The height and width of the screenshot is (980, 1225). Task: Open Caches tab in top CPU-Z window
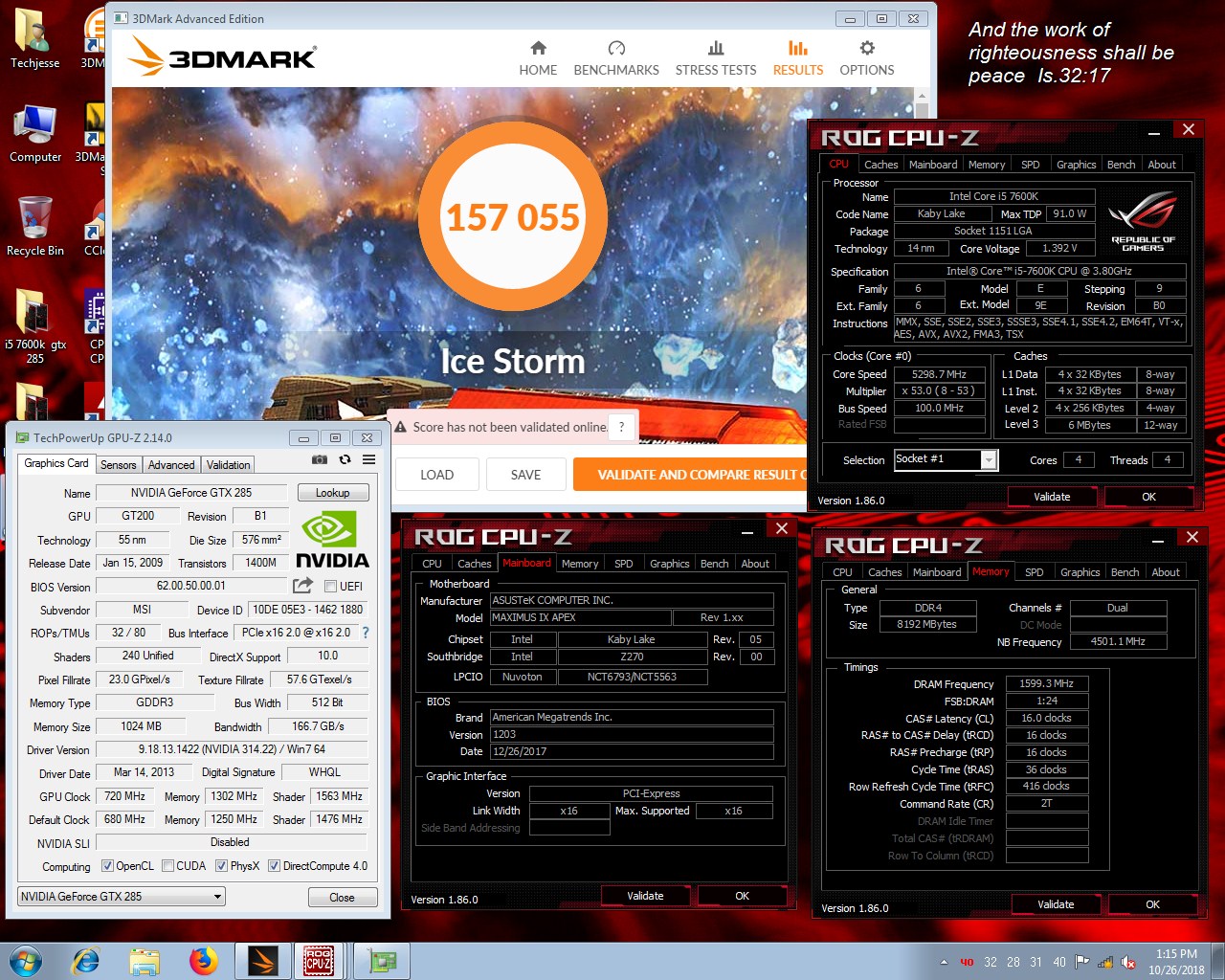click(x=880, y=165)
